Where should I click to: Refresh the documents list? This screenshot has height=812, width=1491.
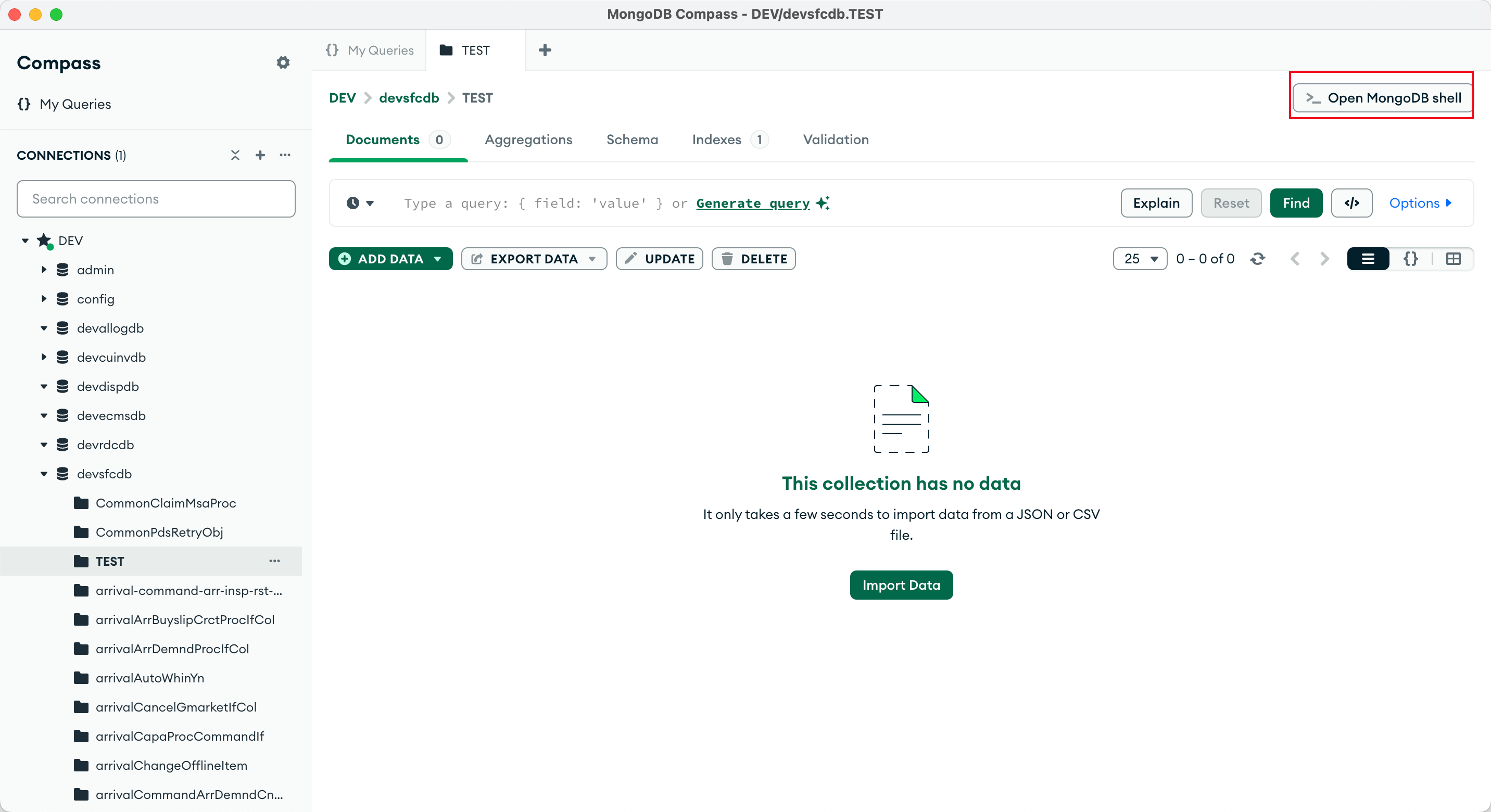1257,259
